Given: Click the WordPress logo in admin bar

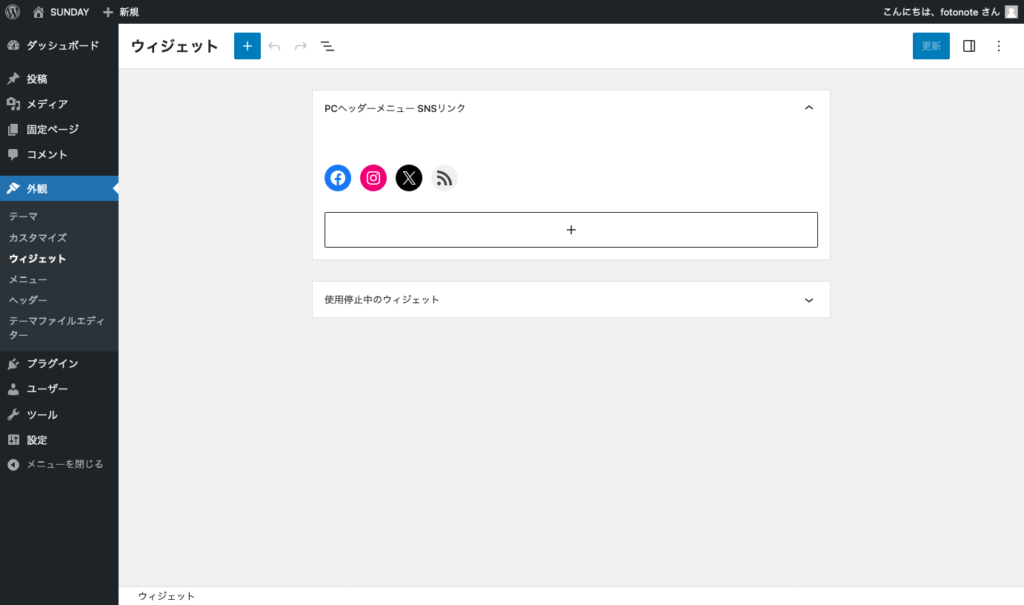Looking at the screenshot, I should [x=13, y=12].
